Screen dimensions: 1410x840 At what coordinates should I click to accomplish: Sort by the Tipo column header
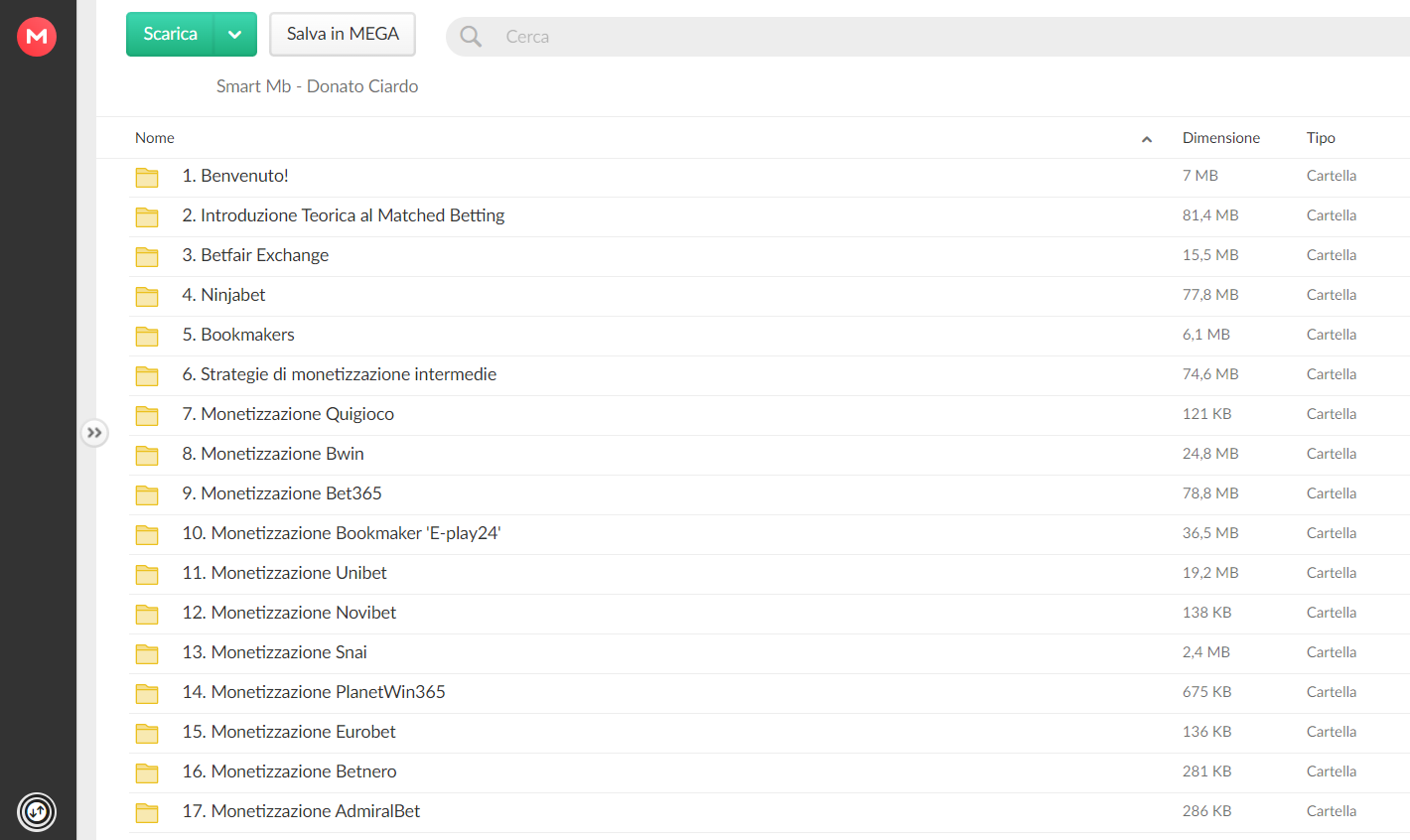click(1321, 138)
